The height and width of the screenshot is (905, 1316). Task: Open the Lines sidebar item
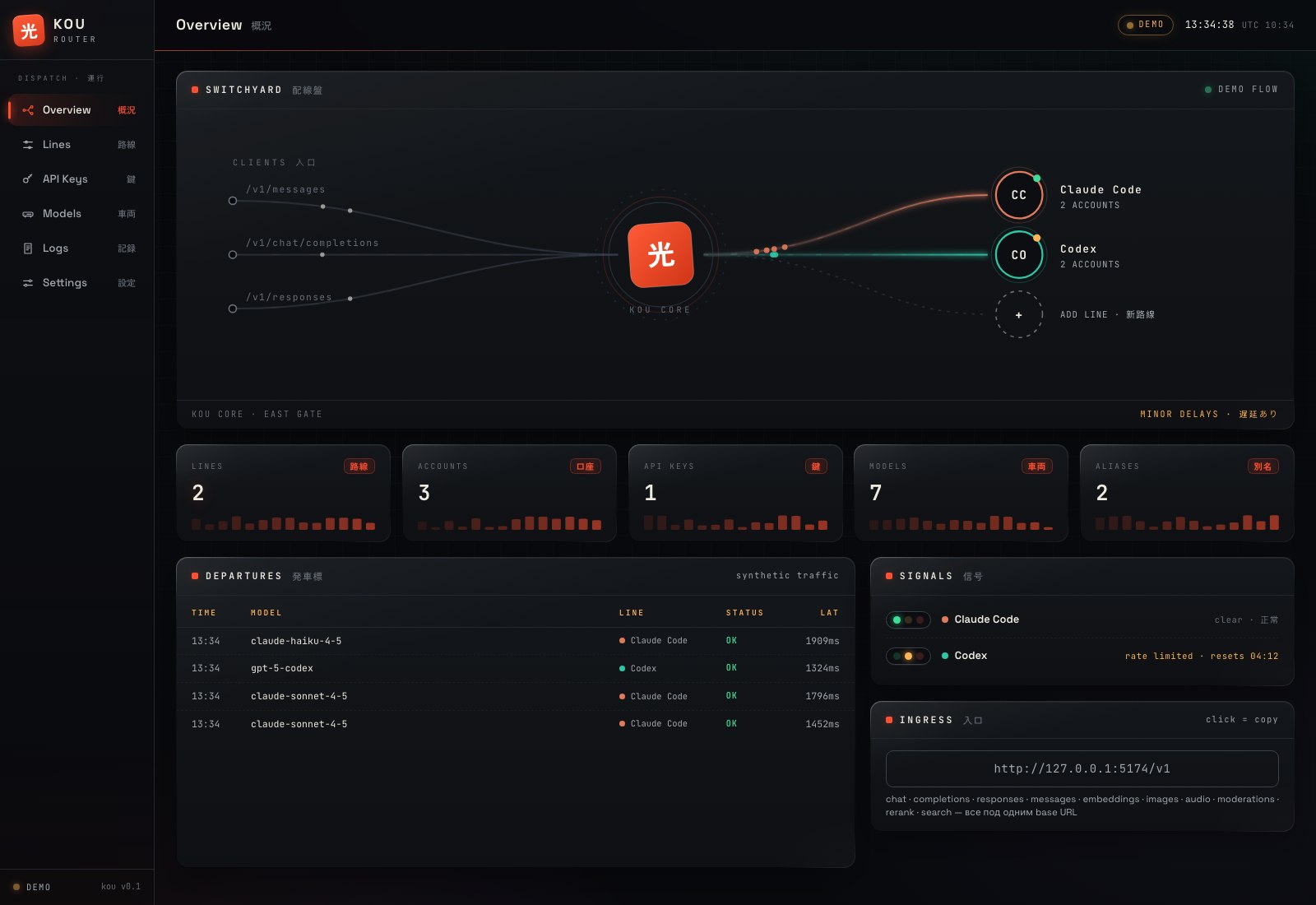tap(77, 145)
